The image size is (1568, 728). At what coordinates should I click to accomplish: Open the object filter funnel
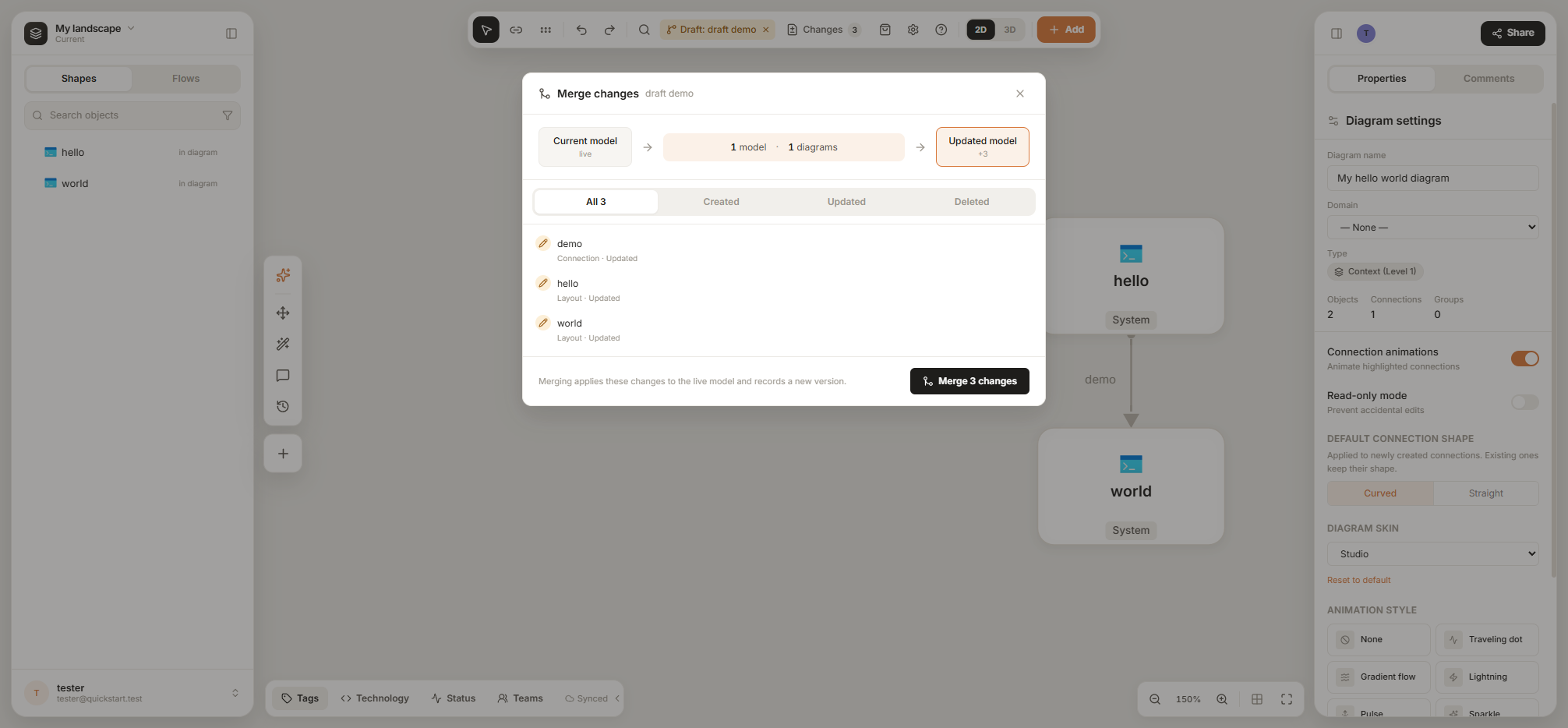pos(228,115)
